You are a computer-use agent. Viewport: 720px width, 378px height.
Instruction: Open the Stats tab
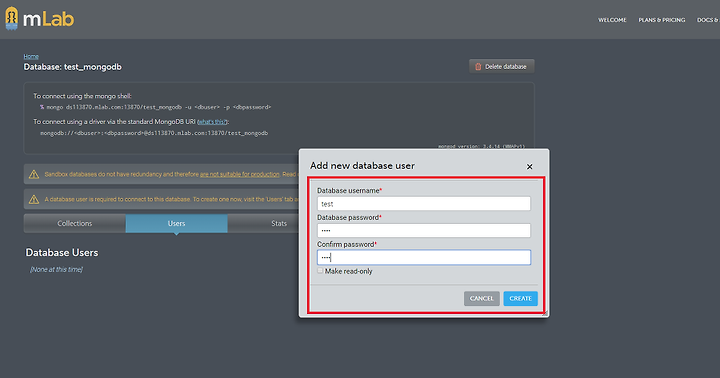(x=279, y=223)
